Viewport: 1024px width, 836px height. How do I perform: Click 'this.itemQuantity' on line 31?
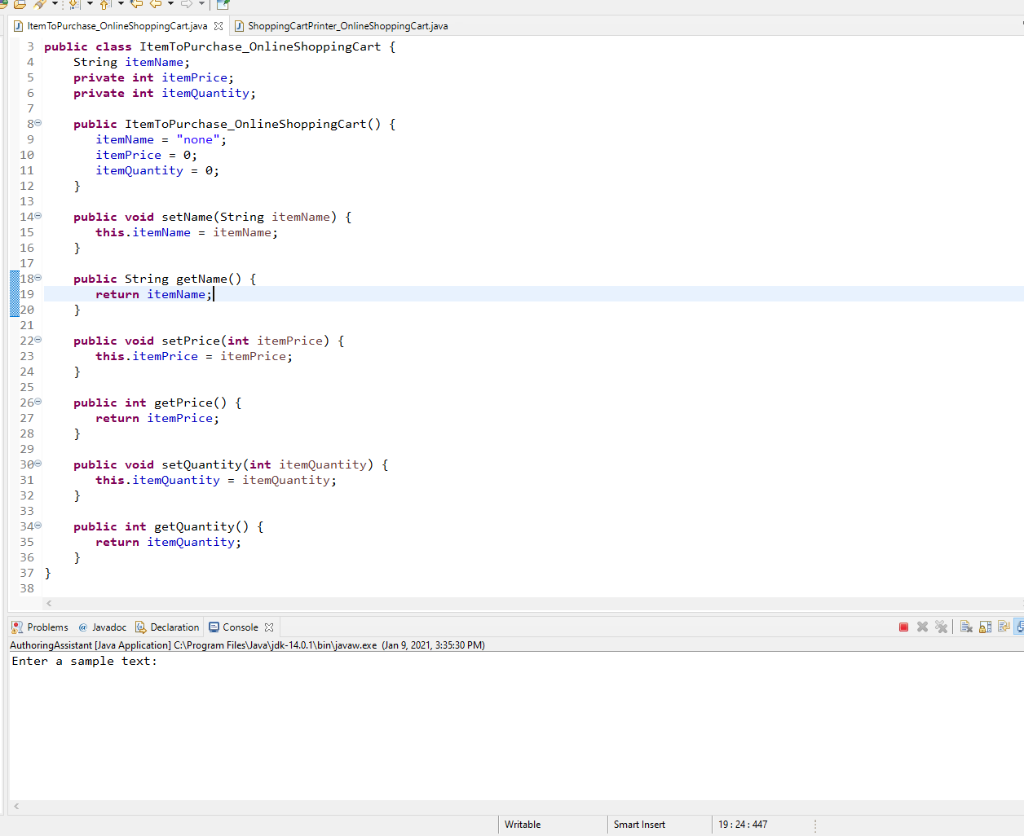(157, 480)
